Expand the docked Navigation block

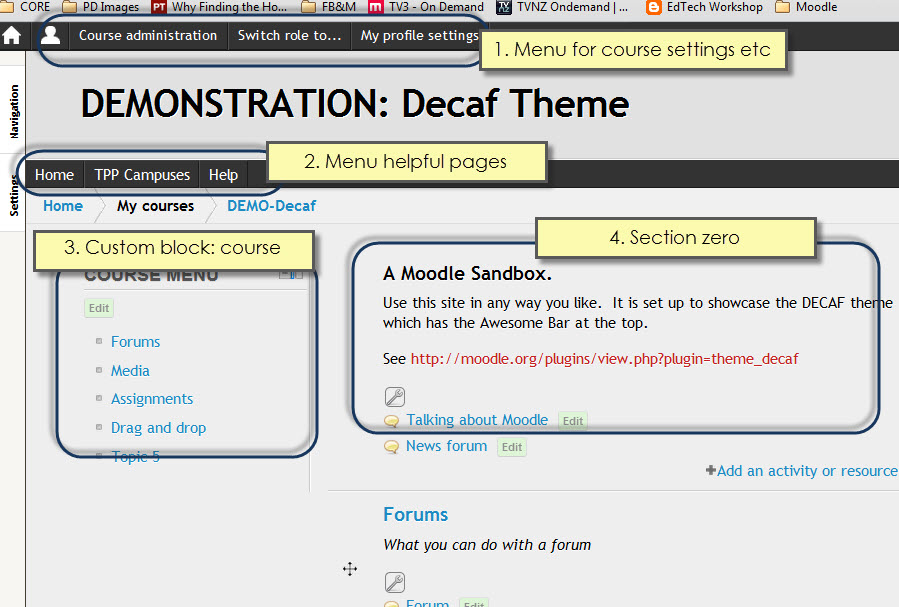pyautogui.click(x=14, y=111)
